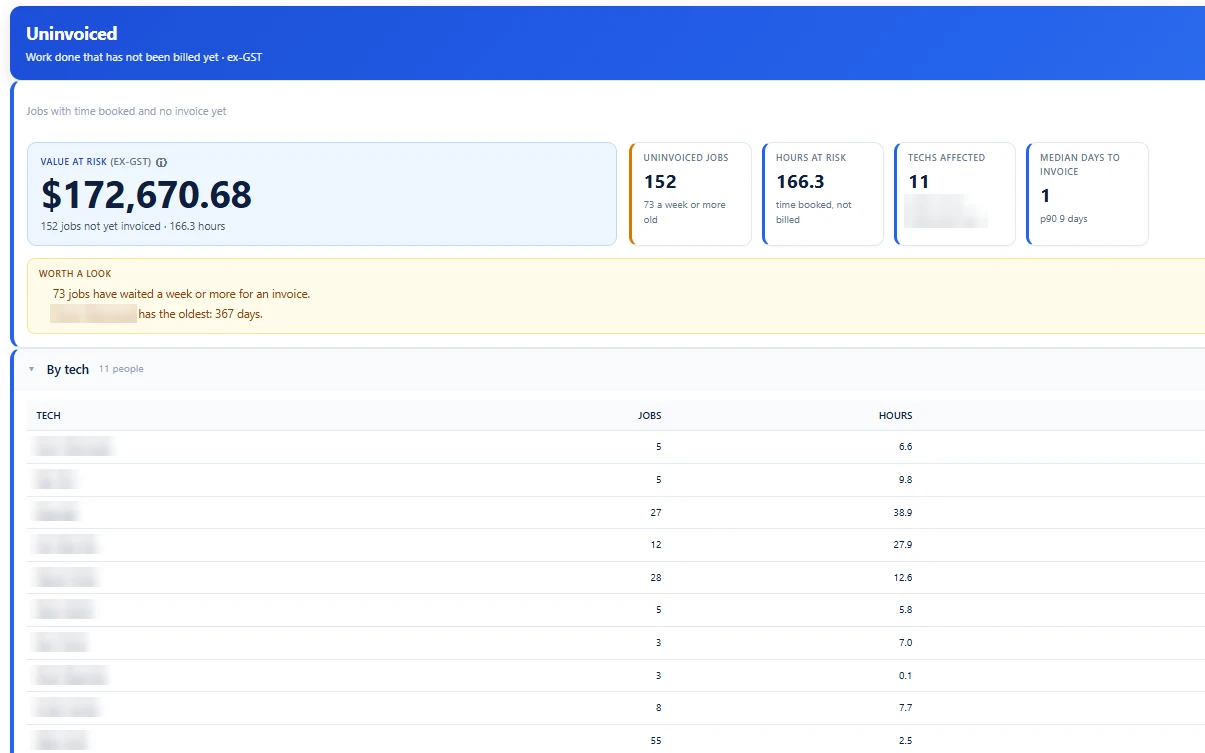Click the 38.9 hours cell
1205x753 pixels.
point(902,512)
